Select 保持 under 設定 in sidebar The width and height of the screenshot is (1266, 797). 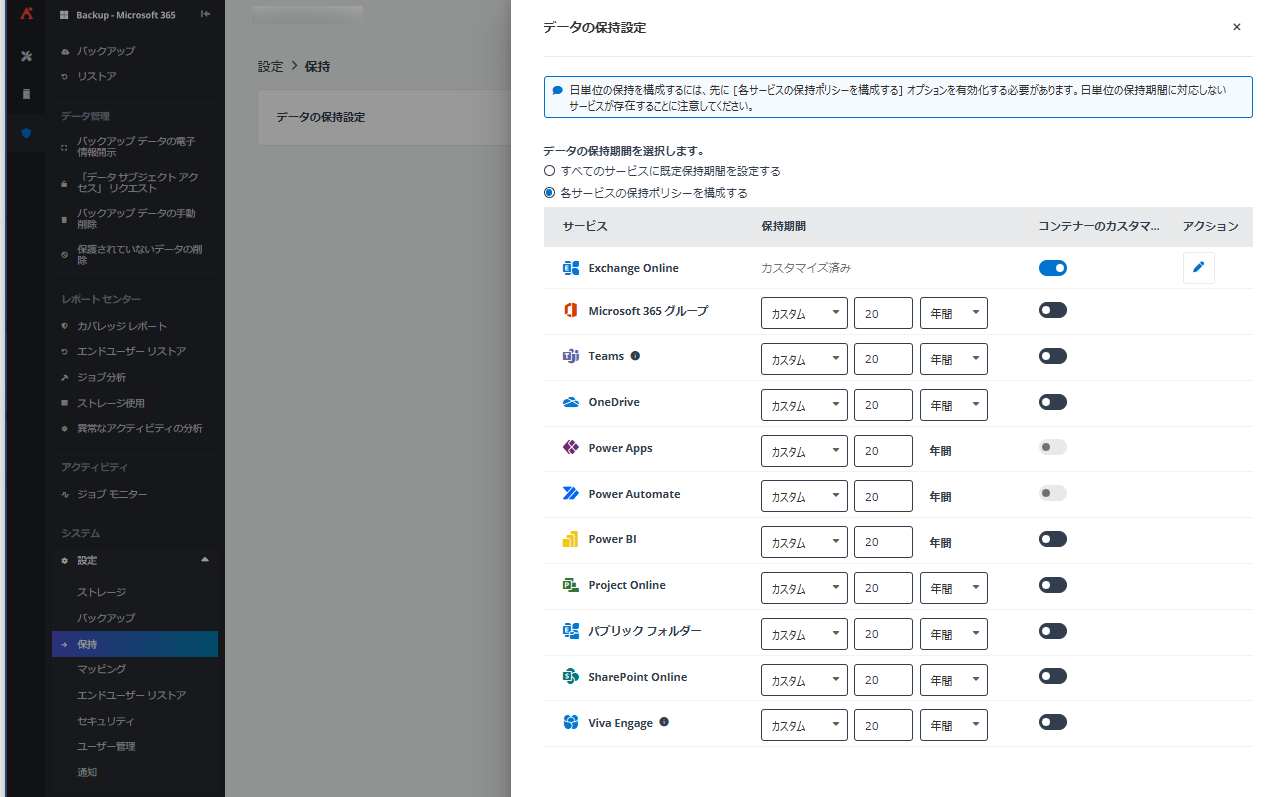pos(135,644)
